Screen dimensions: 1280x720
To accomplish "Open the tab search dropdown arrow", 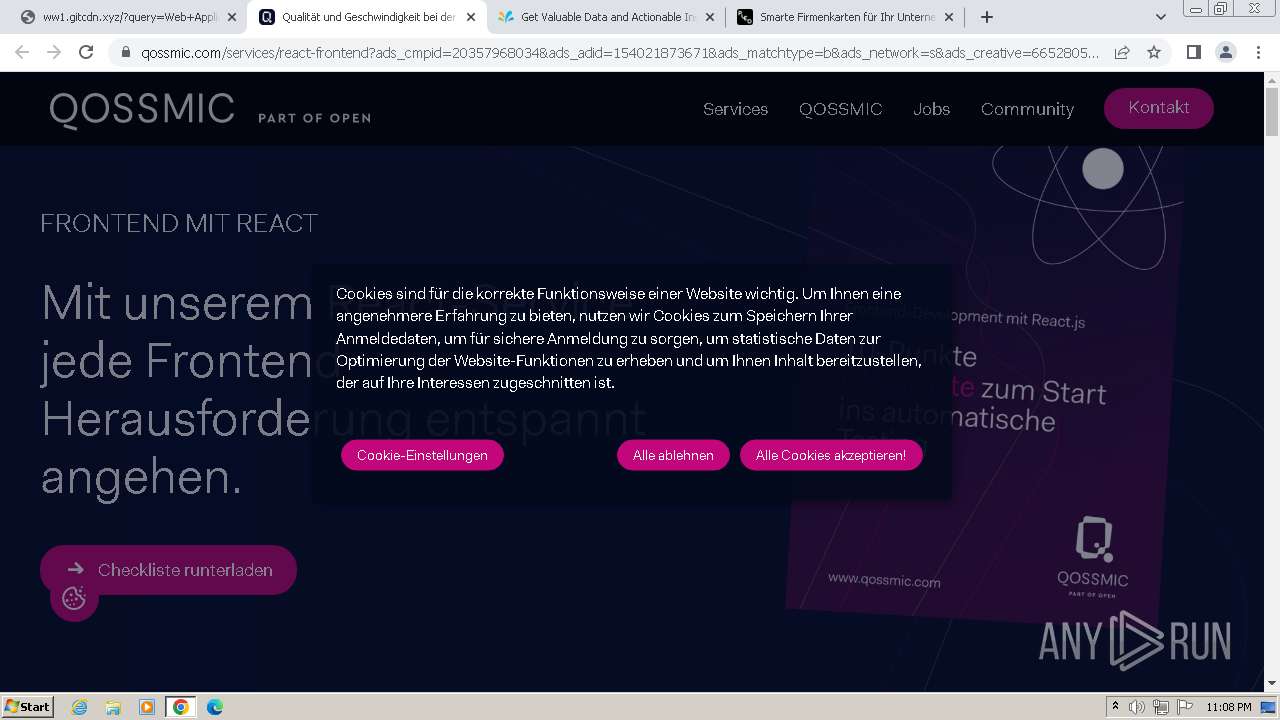I will coord(1161,17).
